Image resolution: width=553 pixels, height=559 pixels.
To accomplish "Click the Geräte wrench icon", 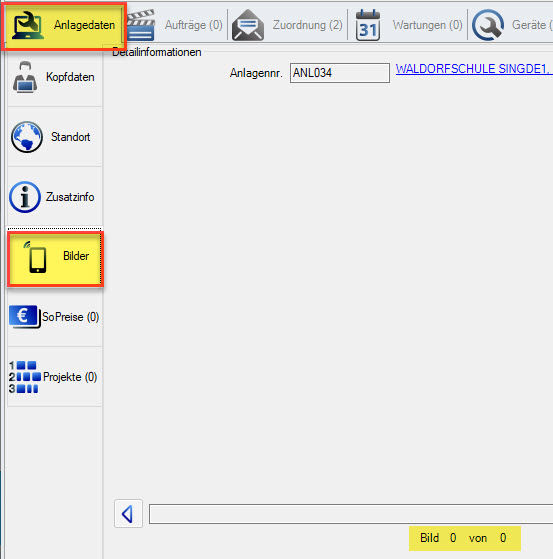I will click(488, 25).
